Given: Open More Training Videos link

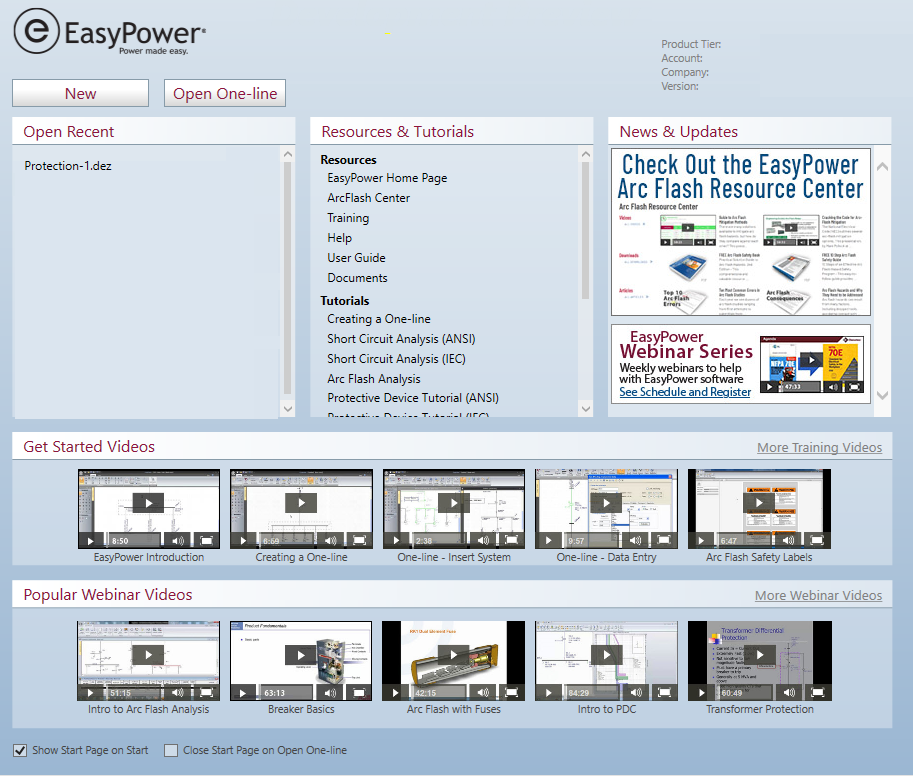Looking at the screenshot, I should 819,447.
